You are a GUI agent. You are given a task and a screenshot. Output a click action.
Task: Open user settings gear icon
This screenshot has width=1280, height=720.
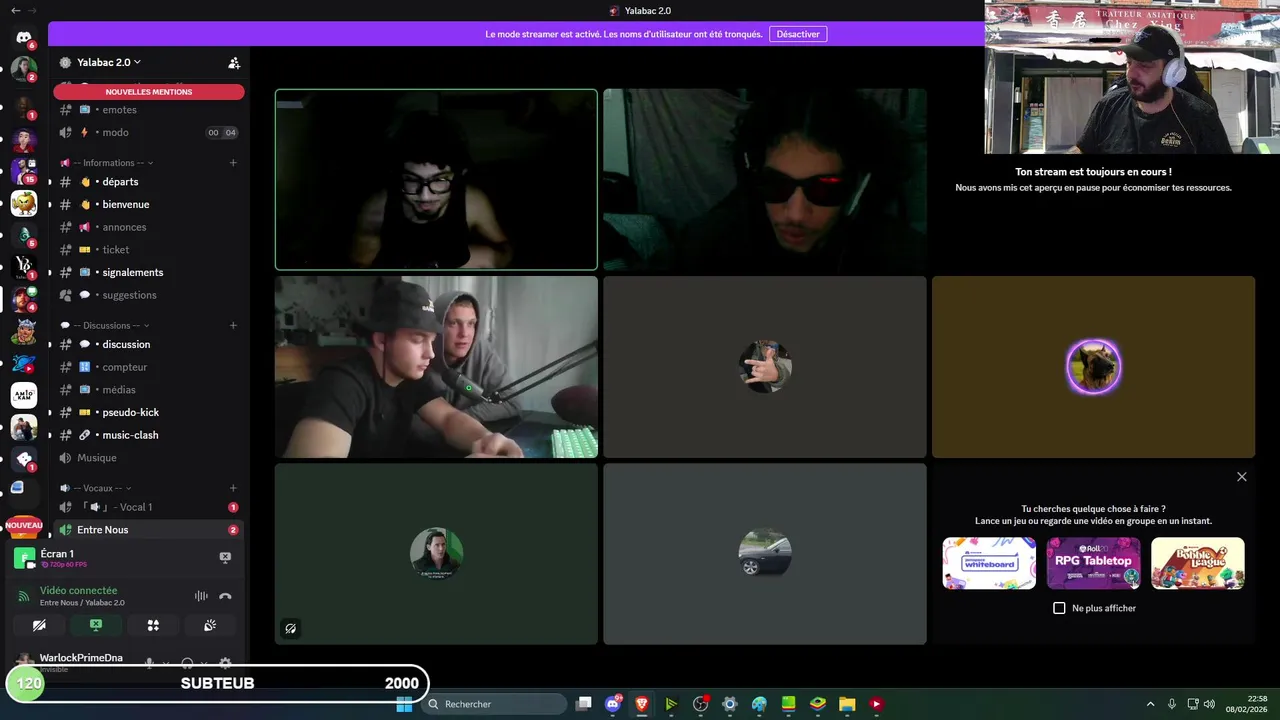(x=225, y=663)
